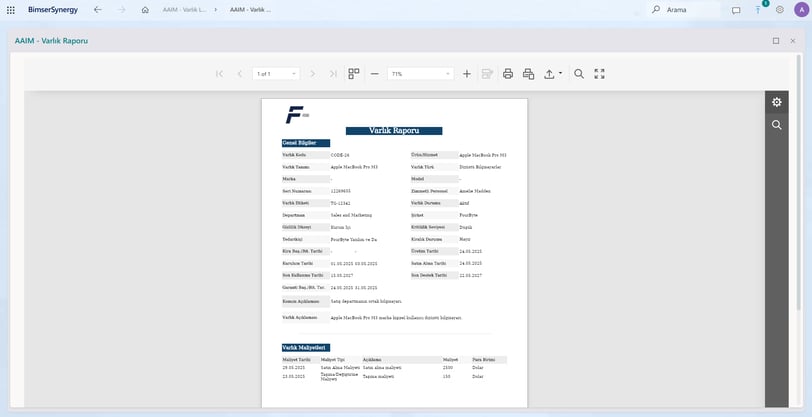Open the home page icon

point(145,10)
